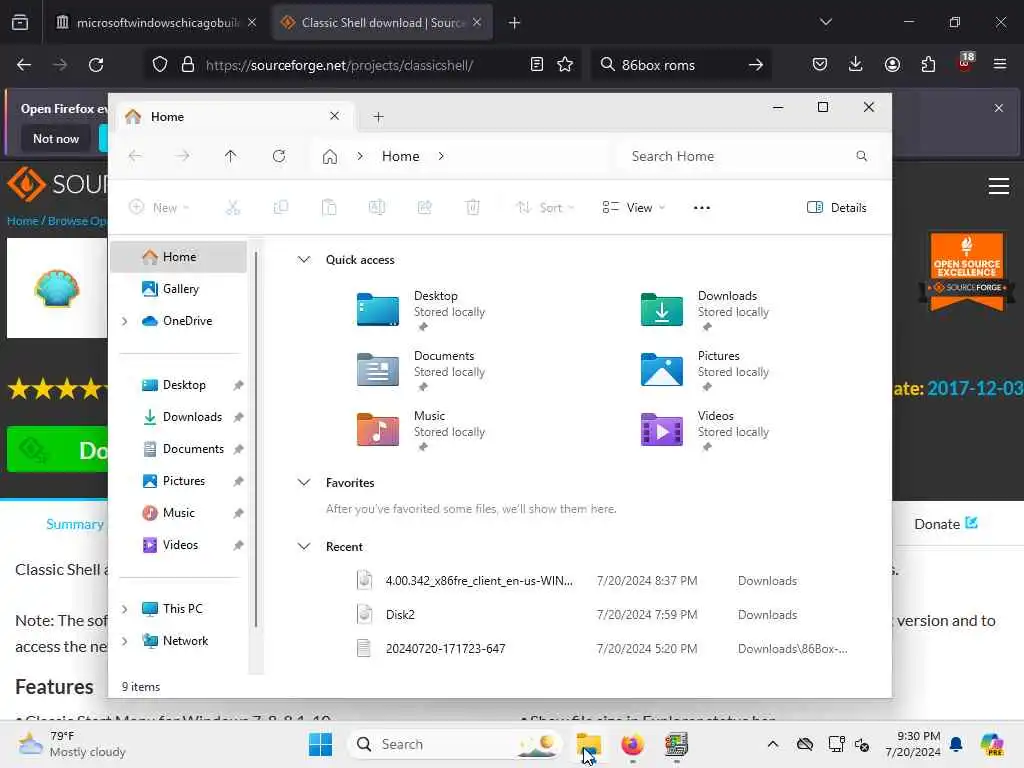Add a new Explorer tab
This screenshot has height=768, width=1024.
click(378, 117)
